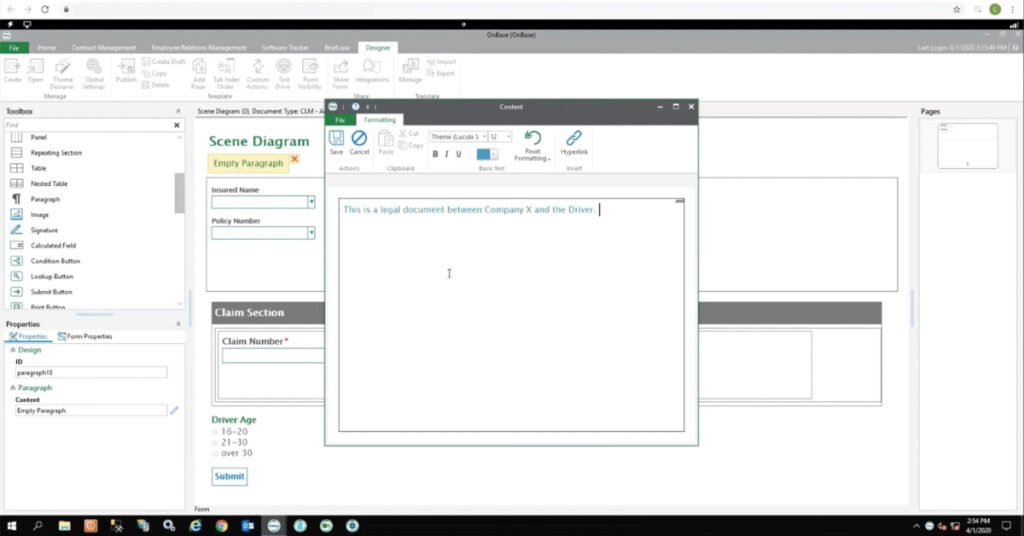Apply underline formatting to text
The height and width of the screenshot is (536, 1024).
(x=459, y=154)
